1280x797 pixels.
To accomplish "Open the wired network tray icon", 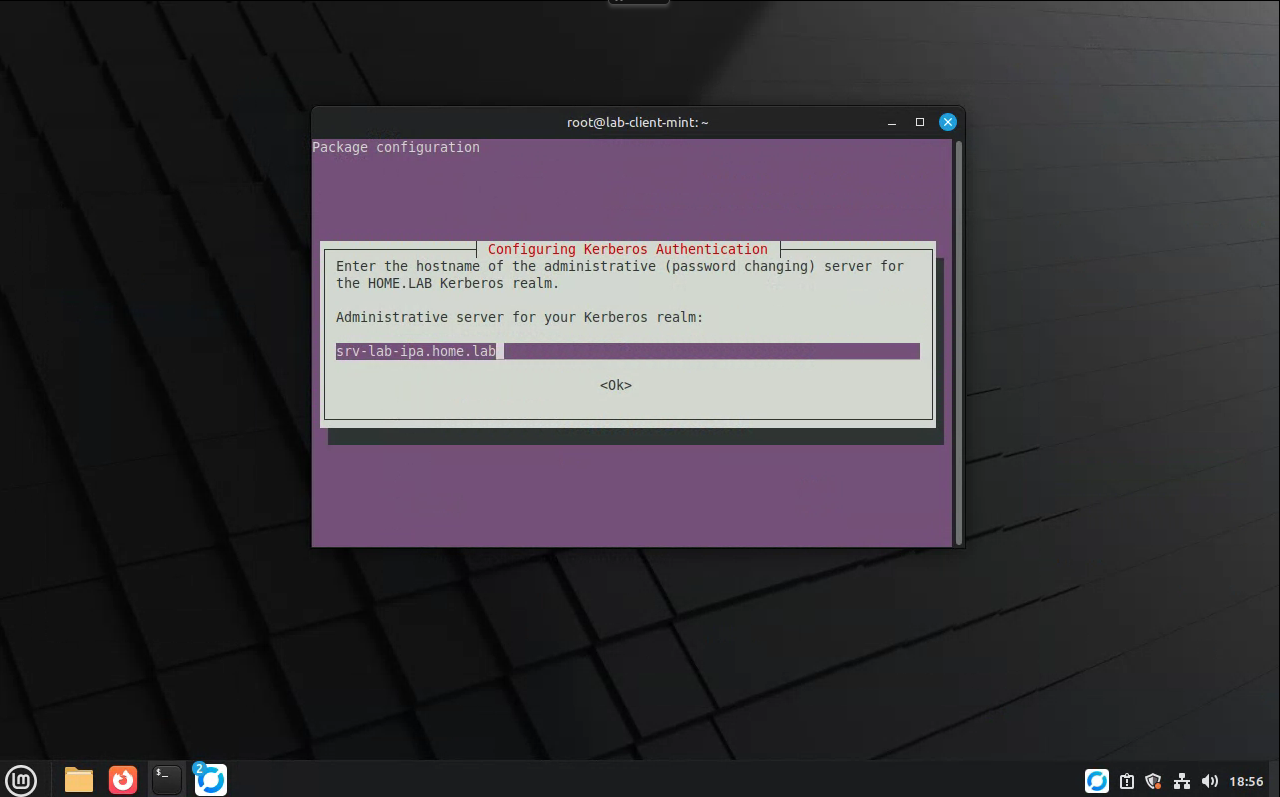I will pyautogui.click(x=1181, y=781).
